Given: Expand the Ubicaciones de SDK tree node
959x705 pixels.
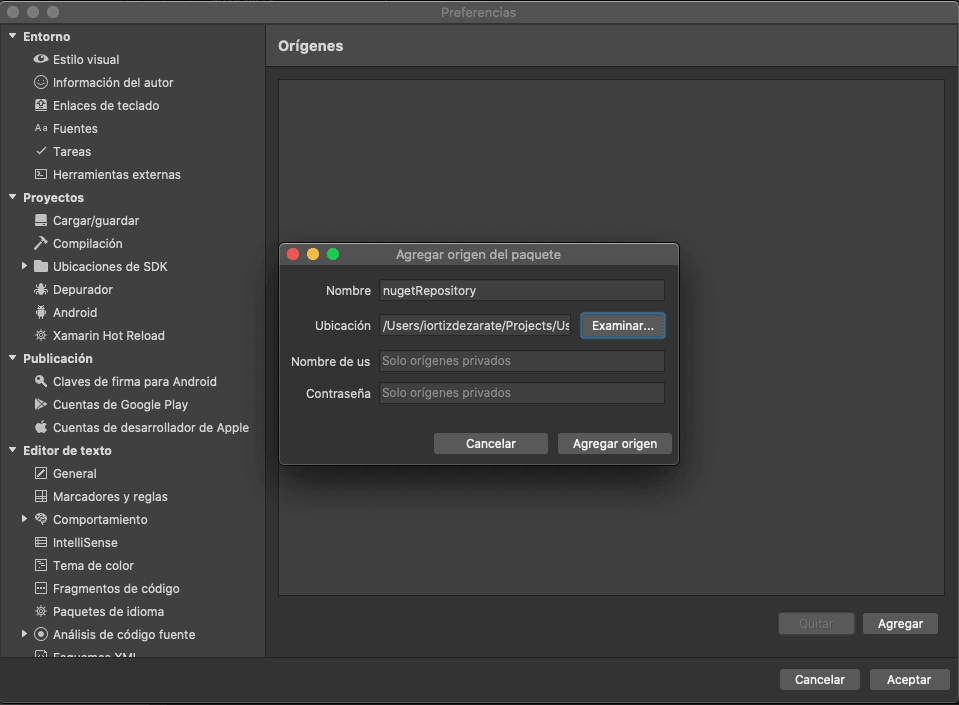Looking at the screenshot, I should click(25, 267).
